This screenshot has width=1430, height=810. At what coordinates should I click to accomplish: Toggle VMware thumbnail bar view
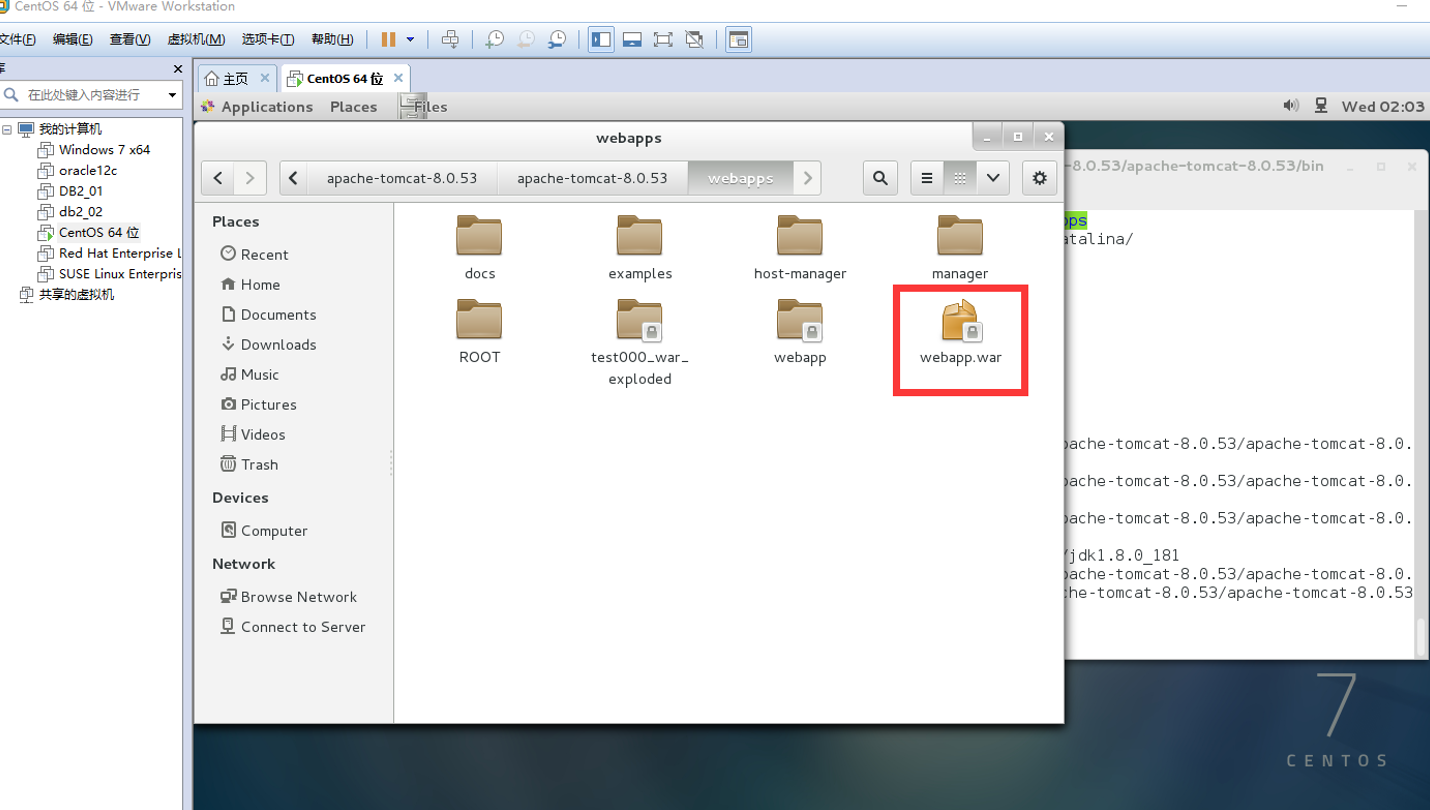tap(632, 39)
